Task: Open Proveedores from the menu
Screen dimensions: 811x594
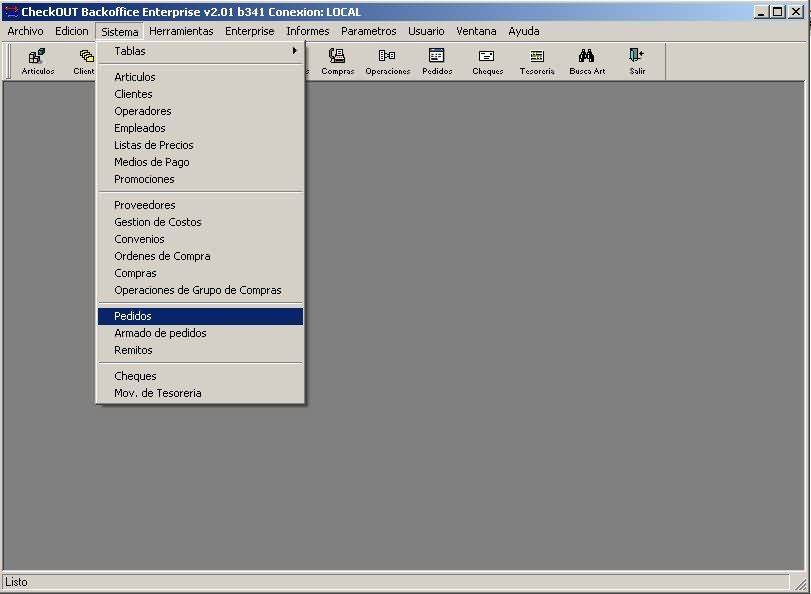Action: [200, 205]
